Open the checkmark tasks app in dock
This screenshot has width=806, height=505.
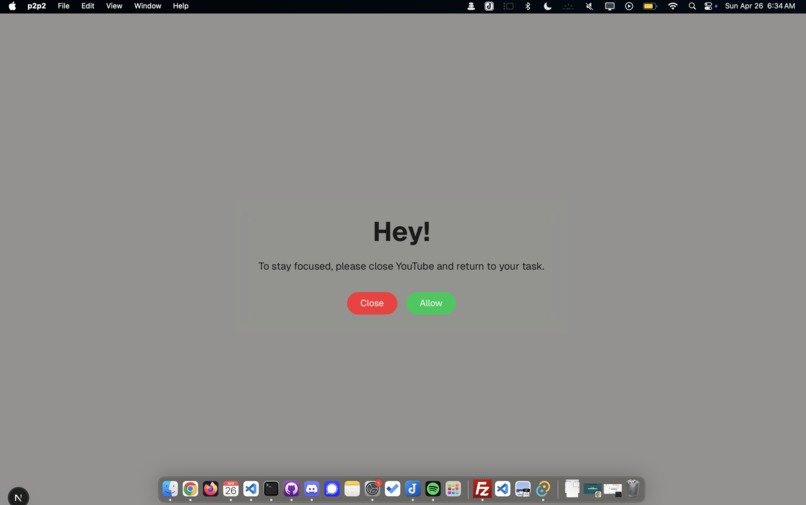[392, 489]
